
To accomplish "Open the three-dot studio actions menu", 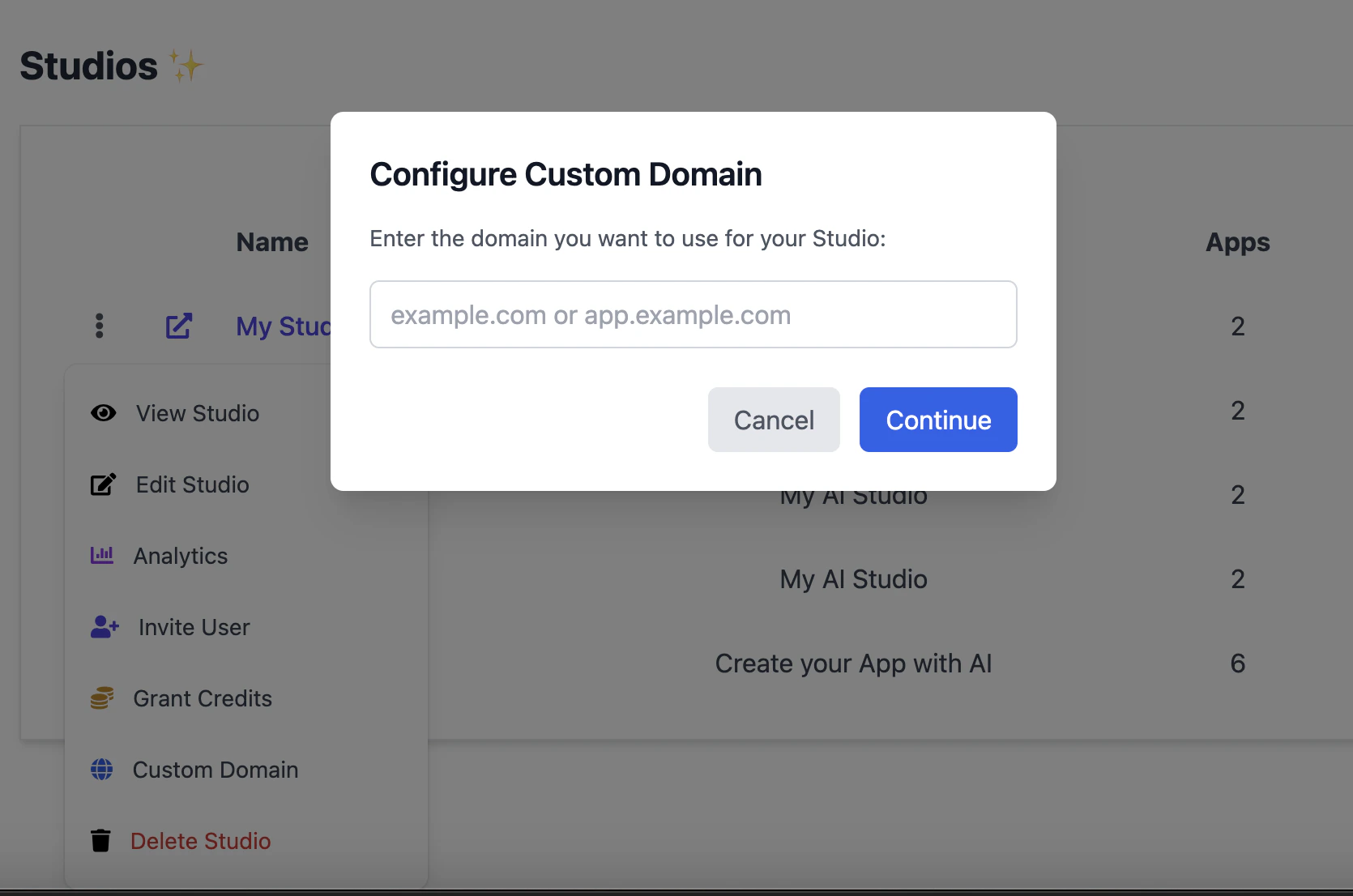I will point(99,326).
